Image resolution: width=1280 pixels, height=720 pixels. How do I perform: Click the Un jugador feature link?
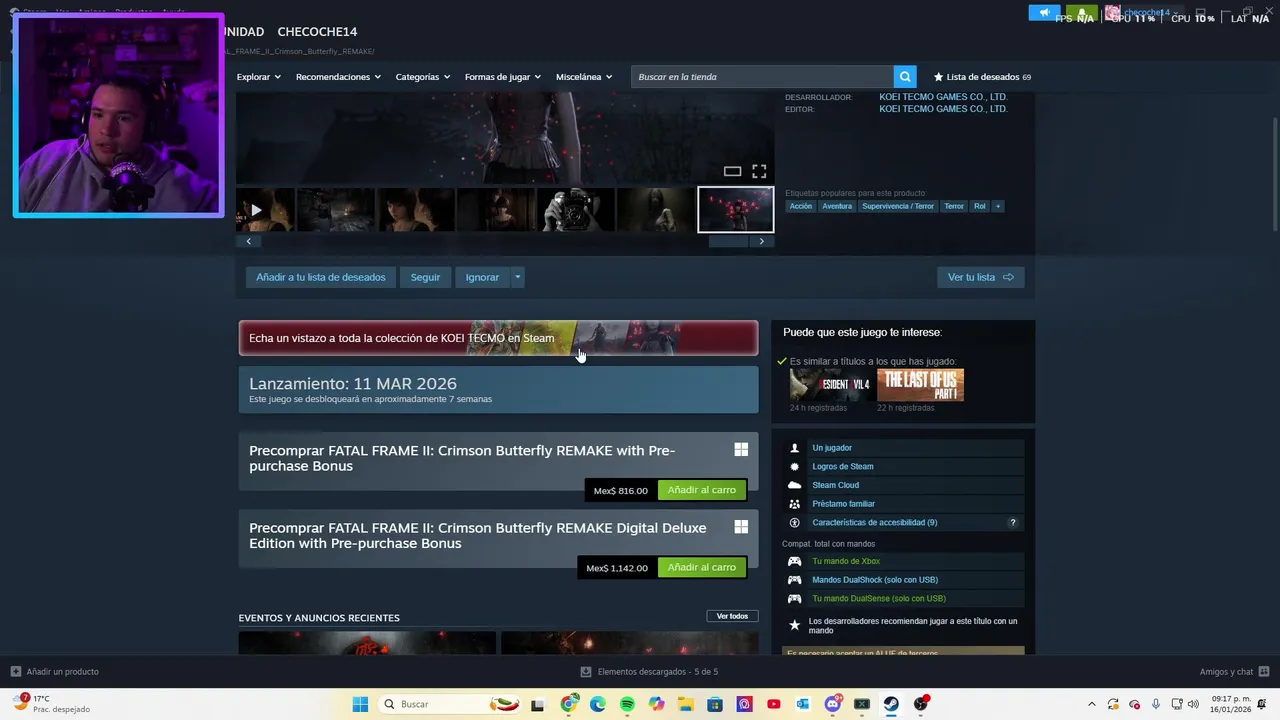click(x=832, y=448)
